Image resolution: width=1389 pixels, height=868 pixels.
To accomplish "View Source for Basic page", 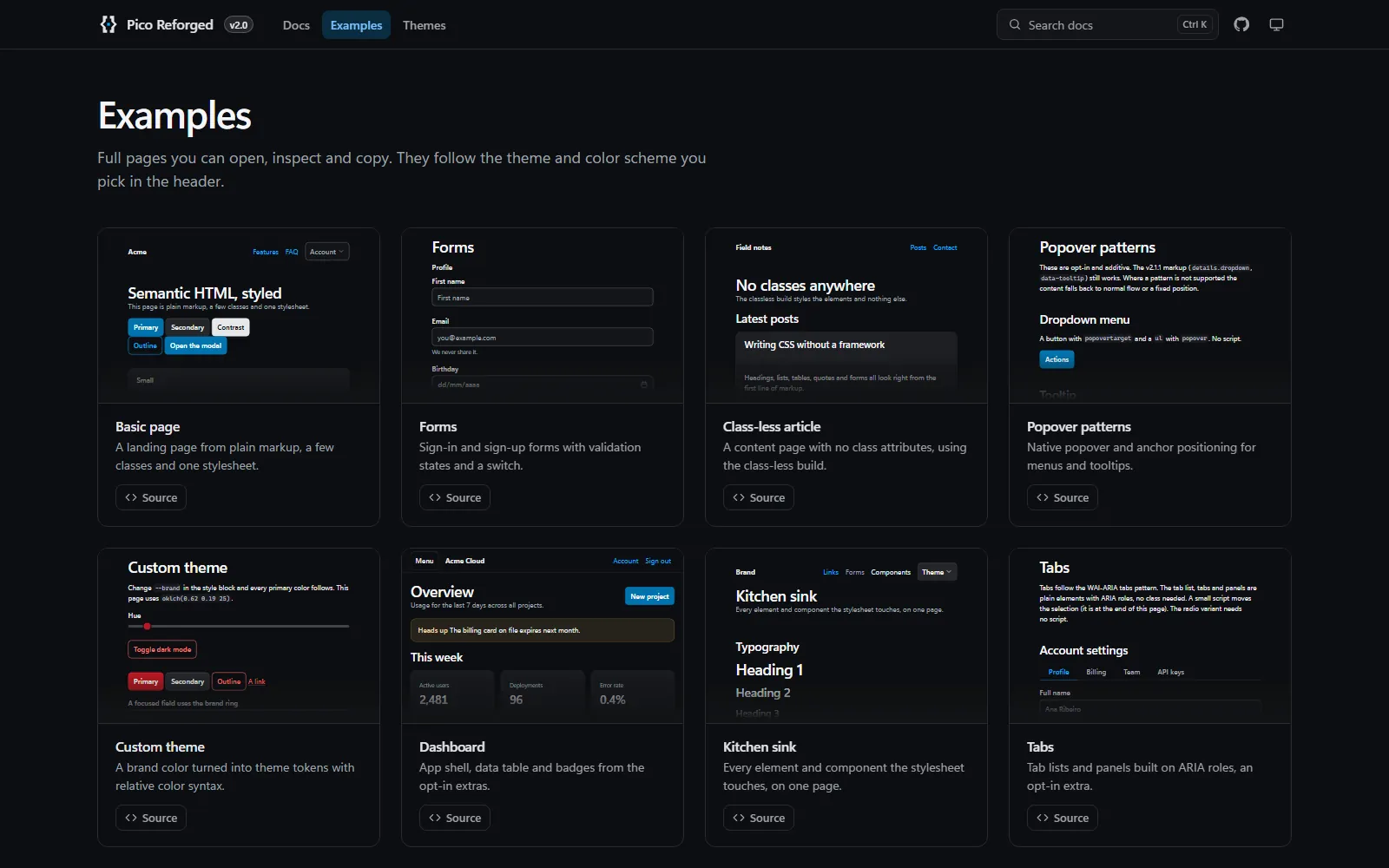I will pos(151,497).
